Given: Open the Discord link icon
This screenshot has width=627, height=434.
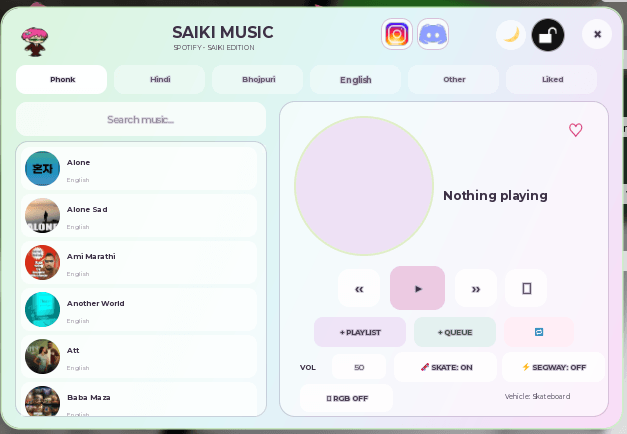Looking at the screenshot, I should [433, 34].
